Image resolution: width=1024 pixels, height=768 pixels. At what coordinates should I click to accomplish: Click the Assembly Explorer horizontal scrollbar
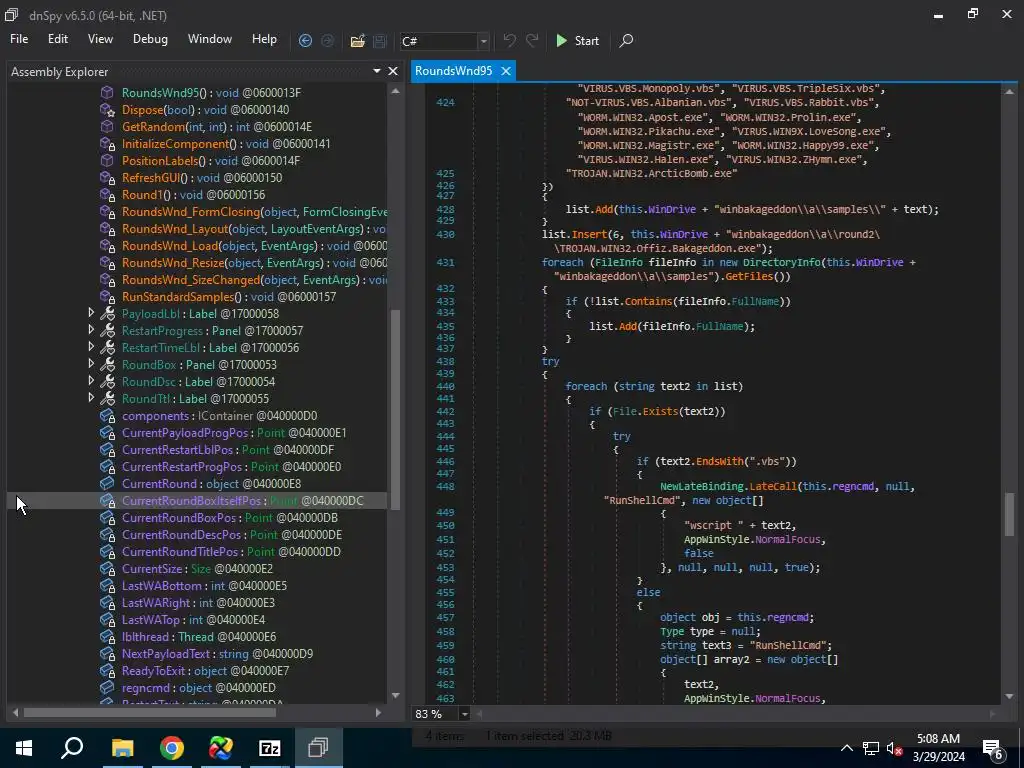pyautogui.click(x=150, y=712)
